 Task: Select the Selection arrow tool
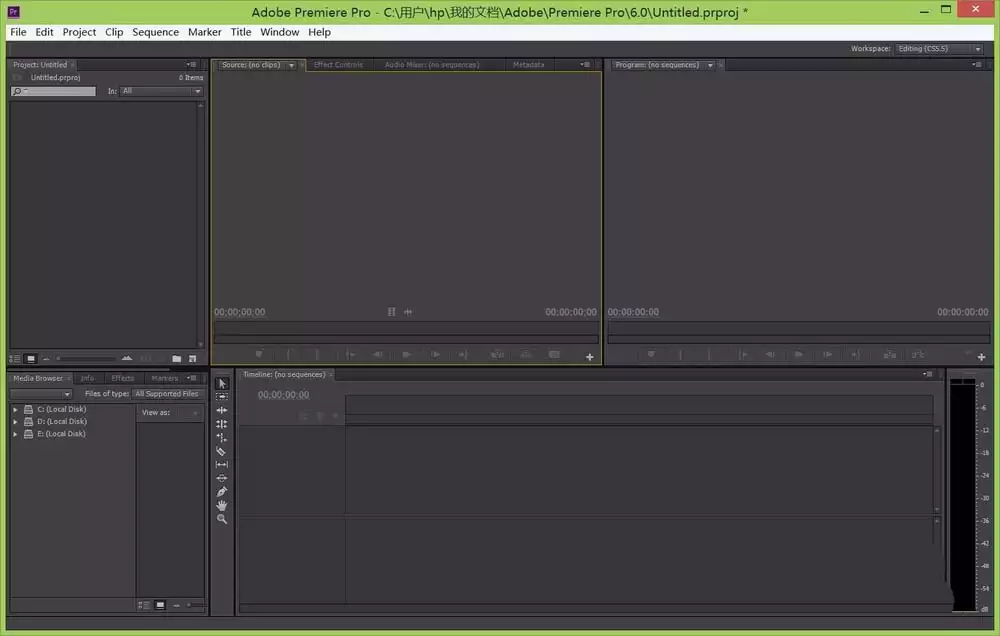coord(222,384)
